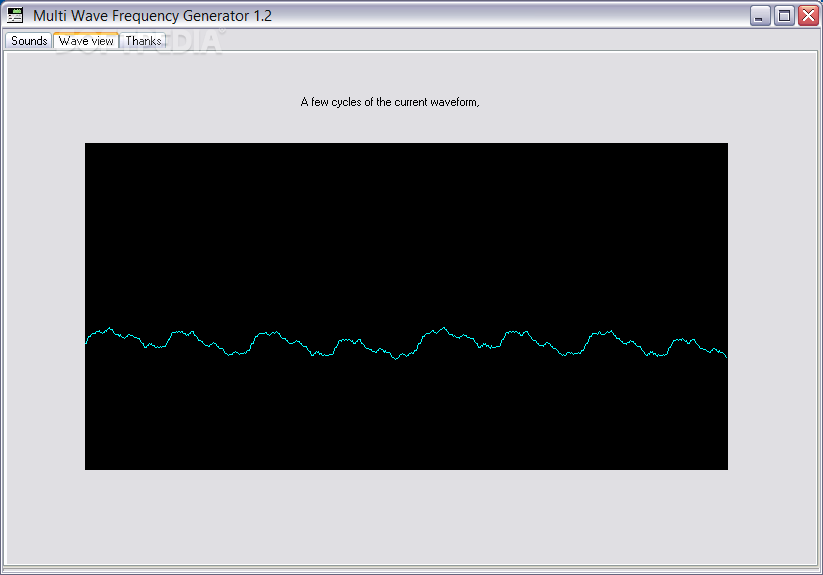Close the Multi Wave Frequency Generator window
Viewport: 823px width, 575px height.
[x=808, y=16]
